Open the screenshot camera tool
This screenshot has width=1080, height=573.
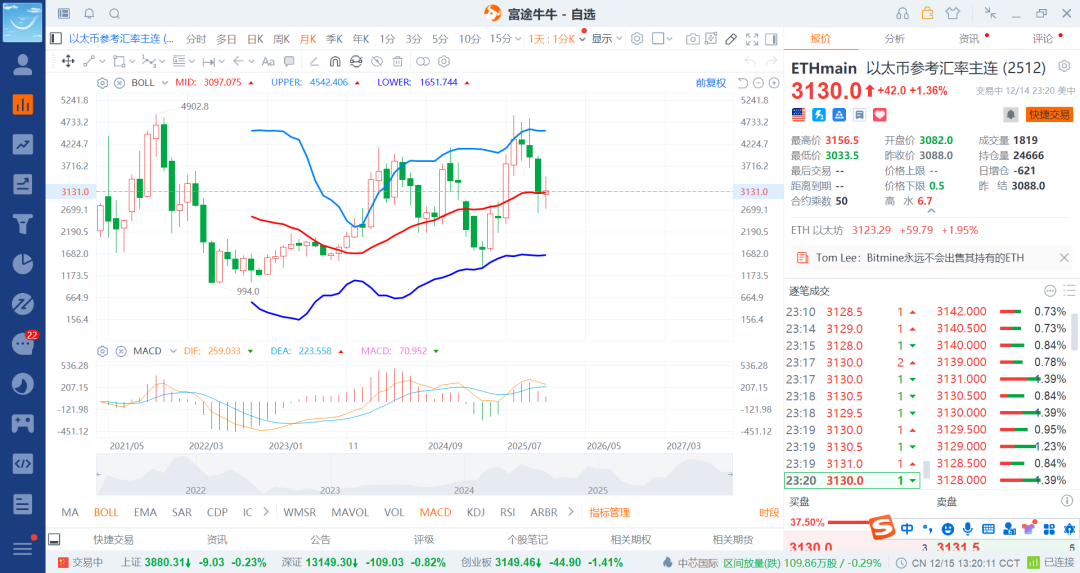click(693, 39)
